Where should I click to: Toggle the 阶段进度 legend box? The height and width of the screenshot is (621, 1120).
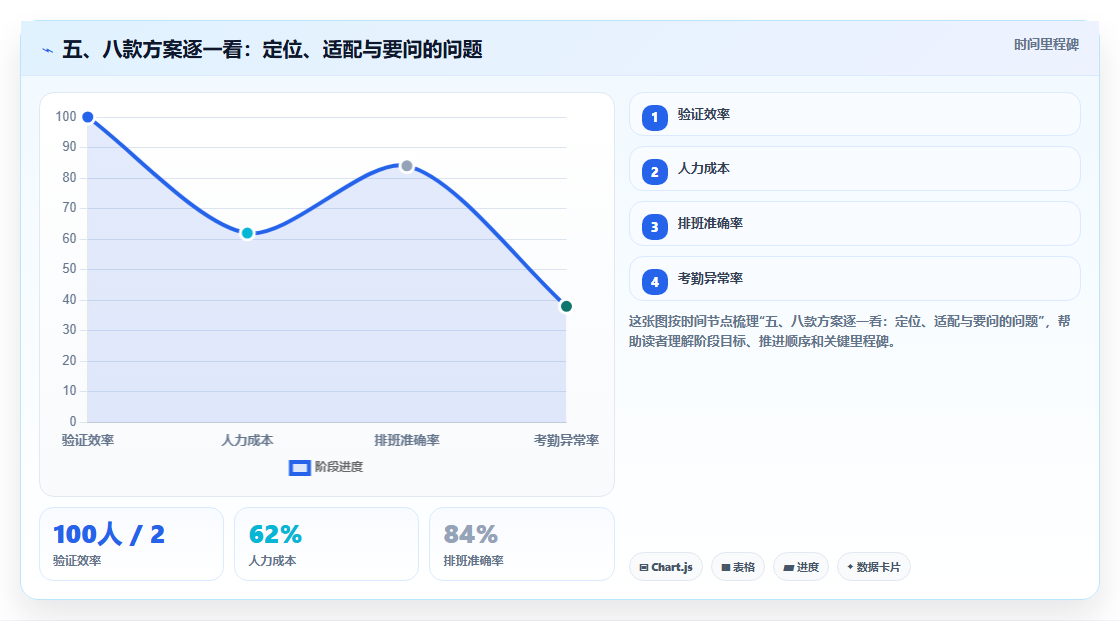[x=299, y=468]
